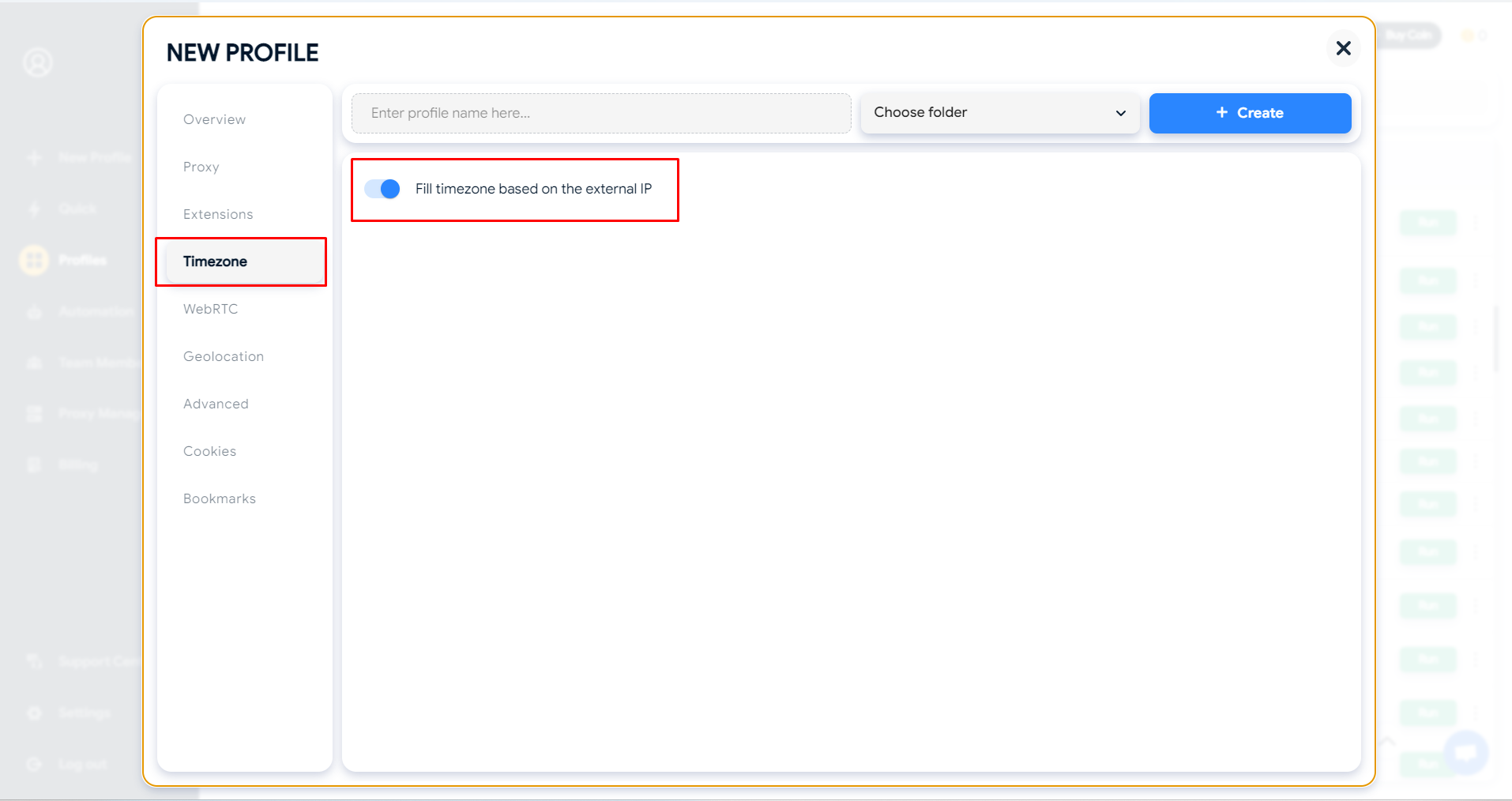Open the Geolocation settings tab
Image resolution: width=1512 pixels, height=801 pixels.
click(x=224, y=356)
